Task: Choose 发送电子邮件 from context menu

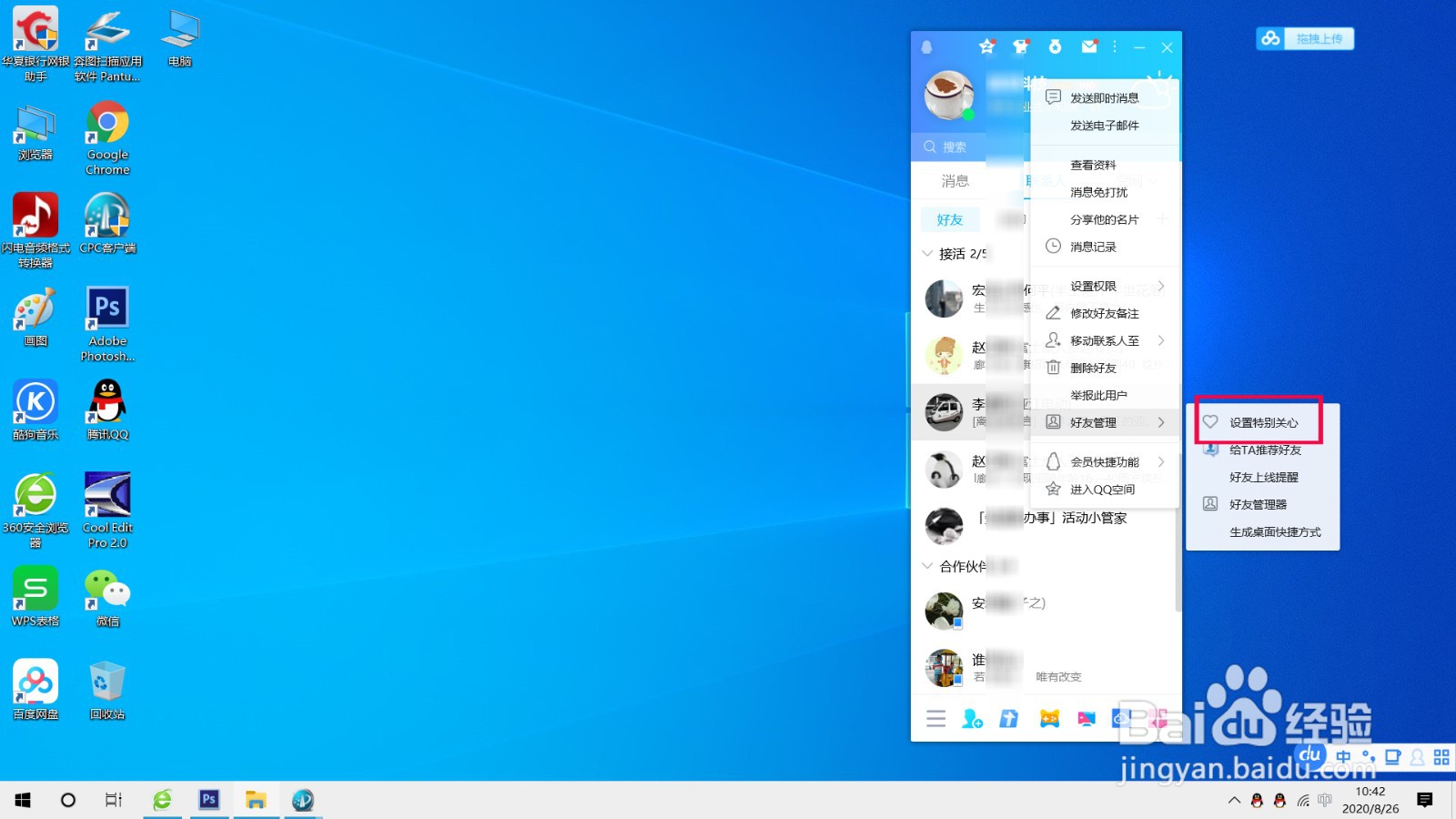Action: coord(1105,125)
